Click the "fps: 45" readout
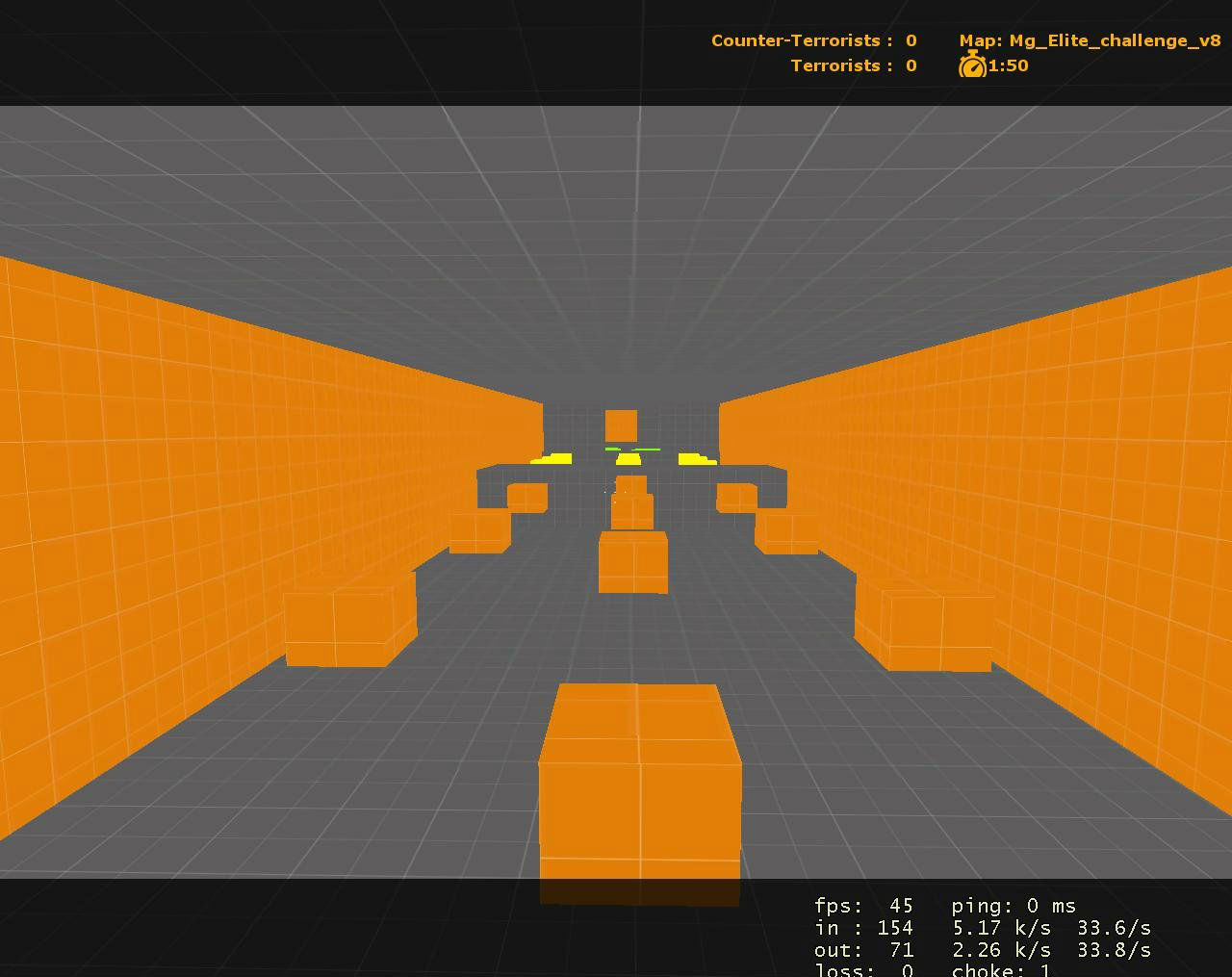The image size is (1232, 977). pos(863,906)
